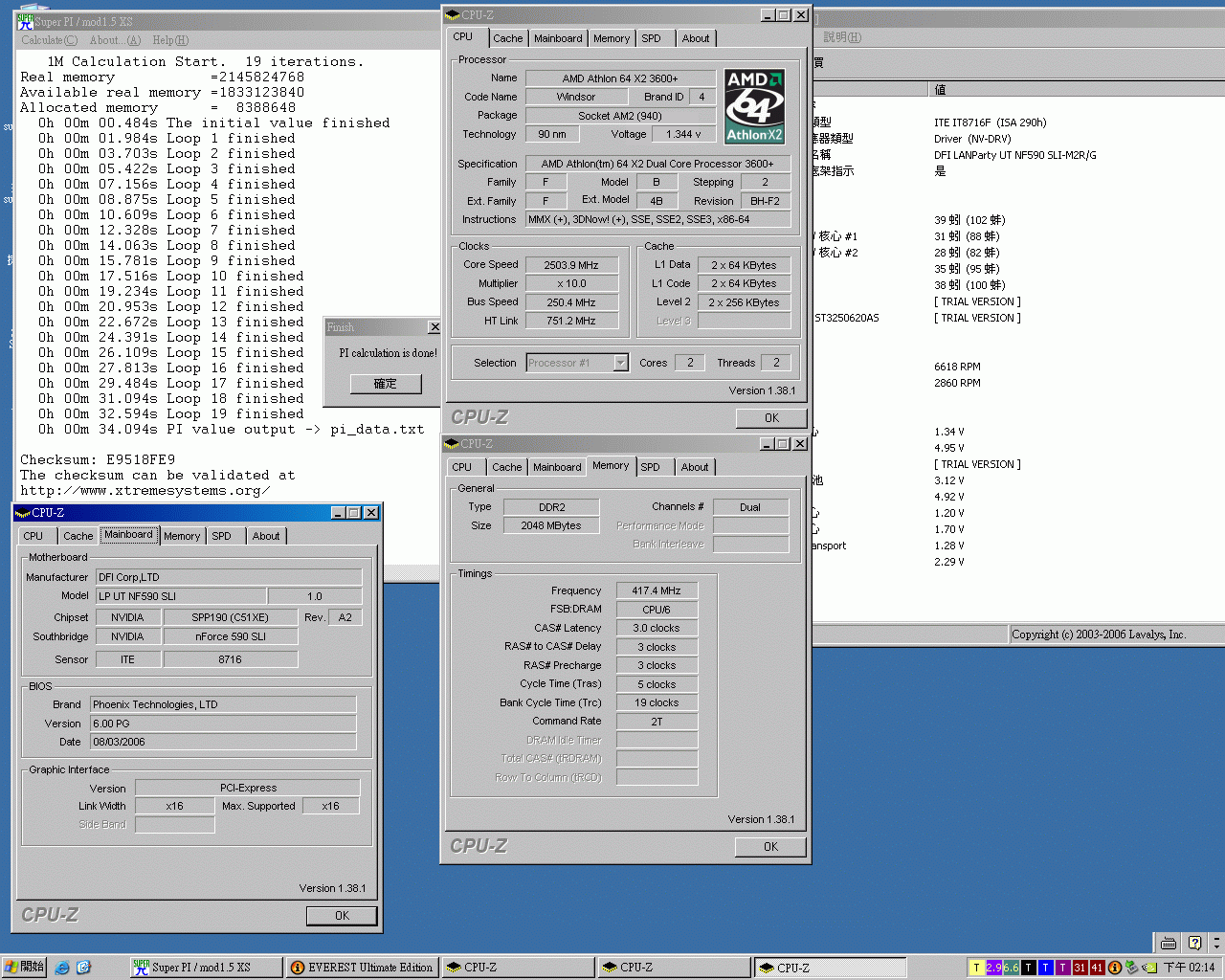Select the About tab in the Memory window
This screenshot has height=980, width=1225.
coord(695,467)
